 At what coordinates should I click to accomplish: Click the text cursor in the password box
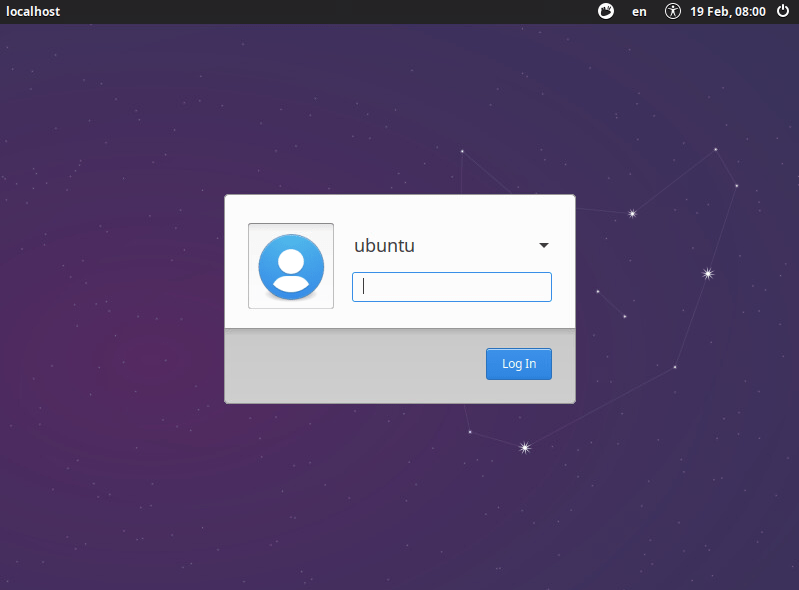[364, 287]
